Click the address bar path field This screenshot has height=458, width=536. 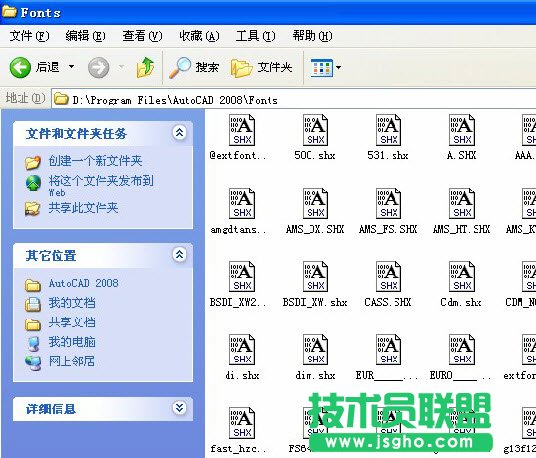[294, 99]
